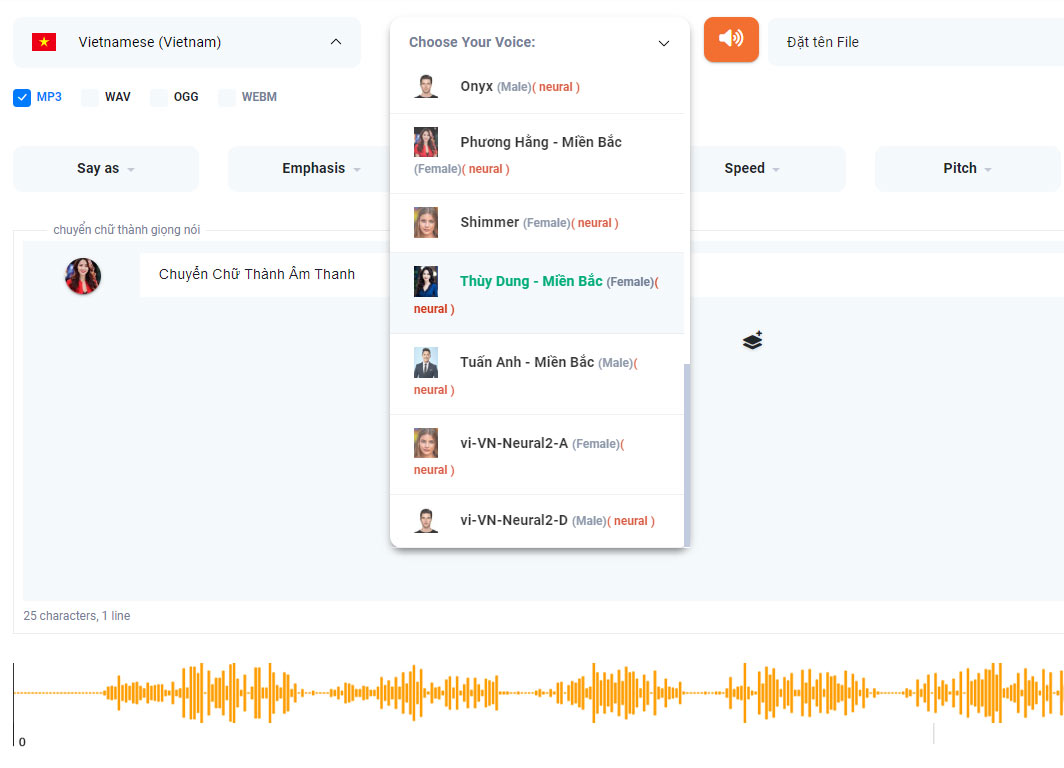Open the Pitch dropdown
Image resolution: width=1064 pixels, height=768 pixels.
(967, 168)
